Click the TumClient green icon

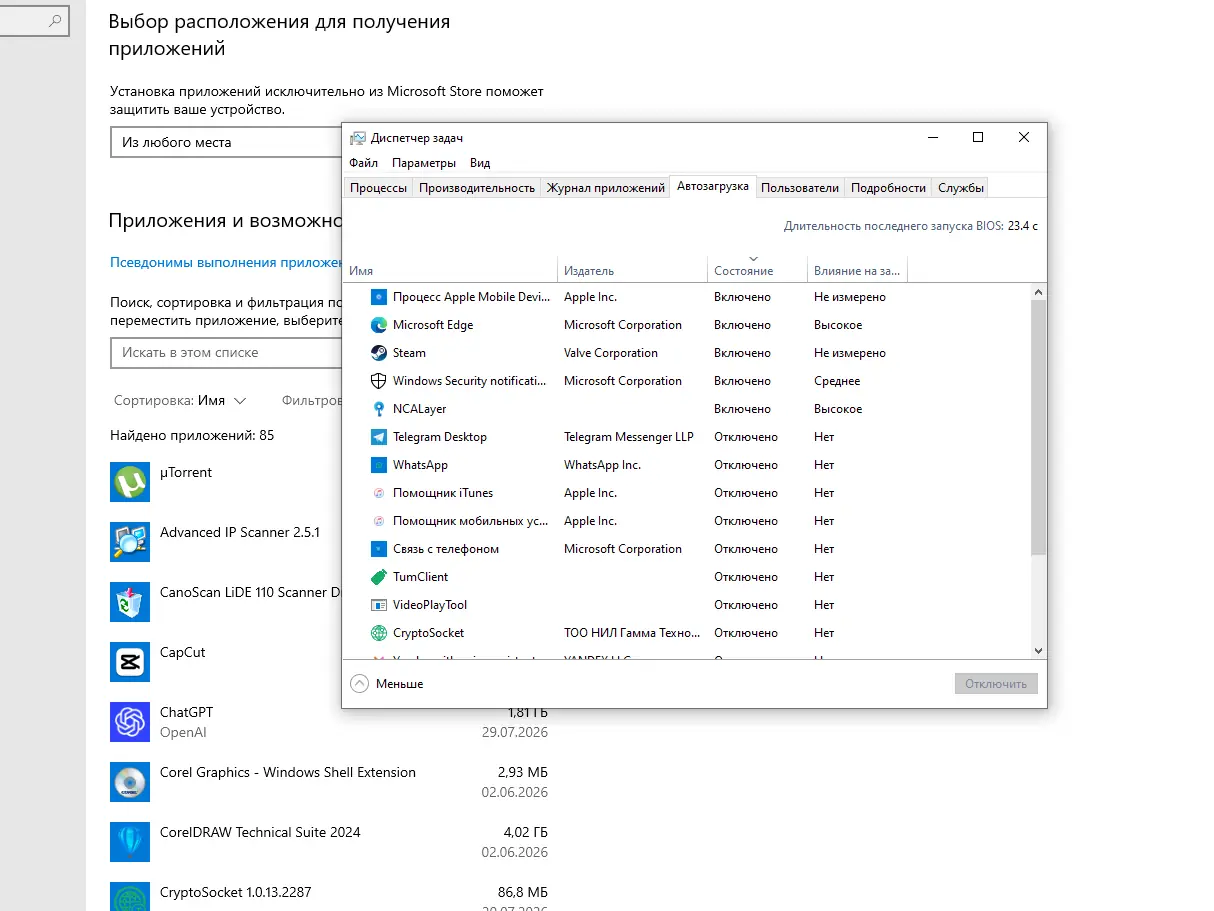point(378,577)
